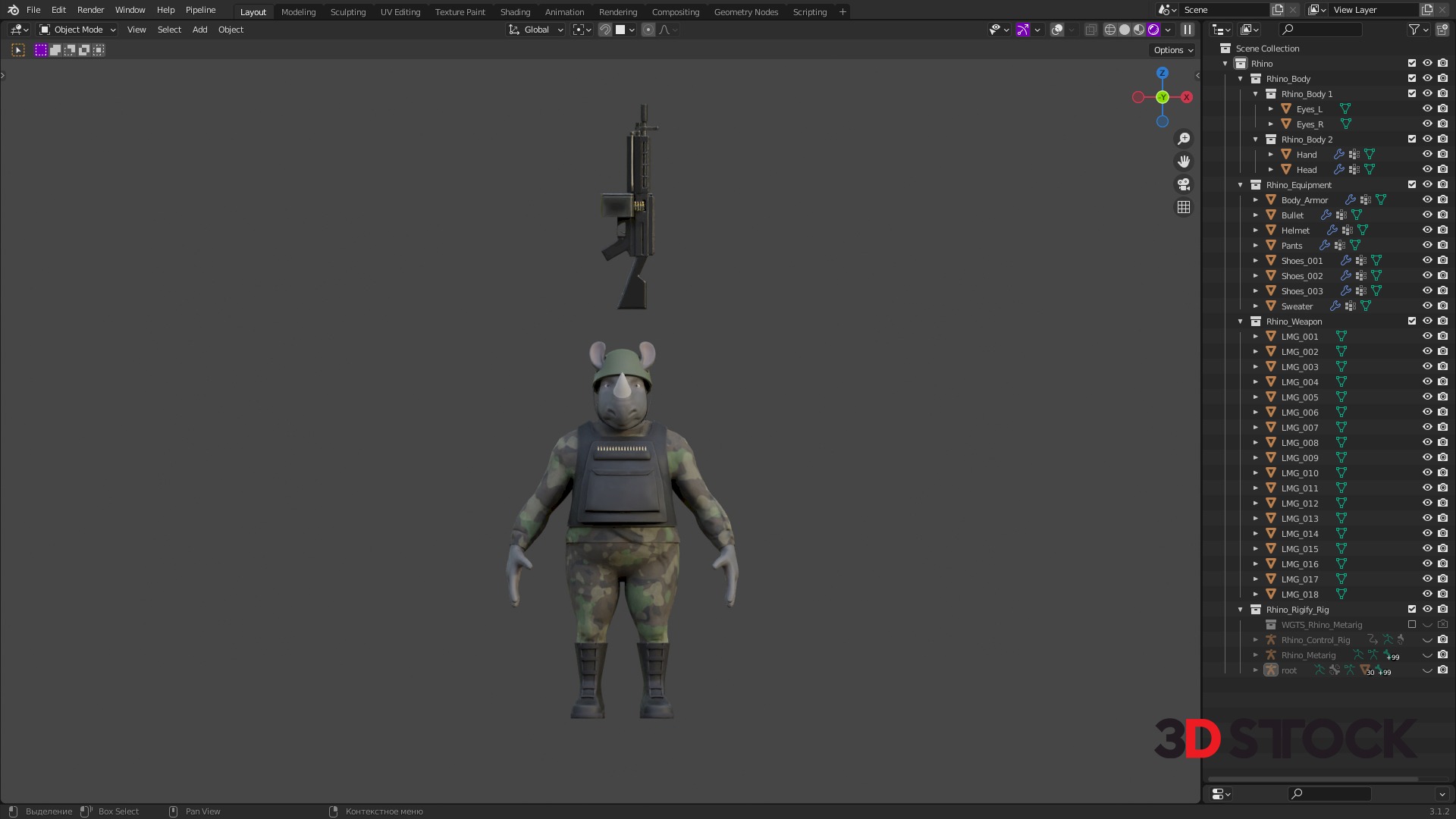Screen dimensions: 1456x819
Task: Open the Global transform orientation dropdown
Action: (536, 30)
